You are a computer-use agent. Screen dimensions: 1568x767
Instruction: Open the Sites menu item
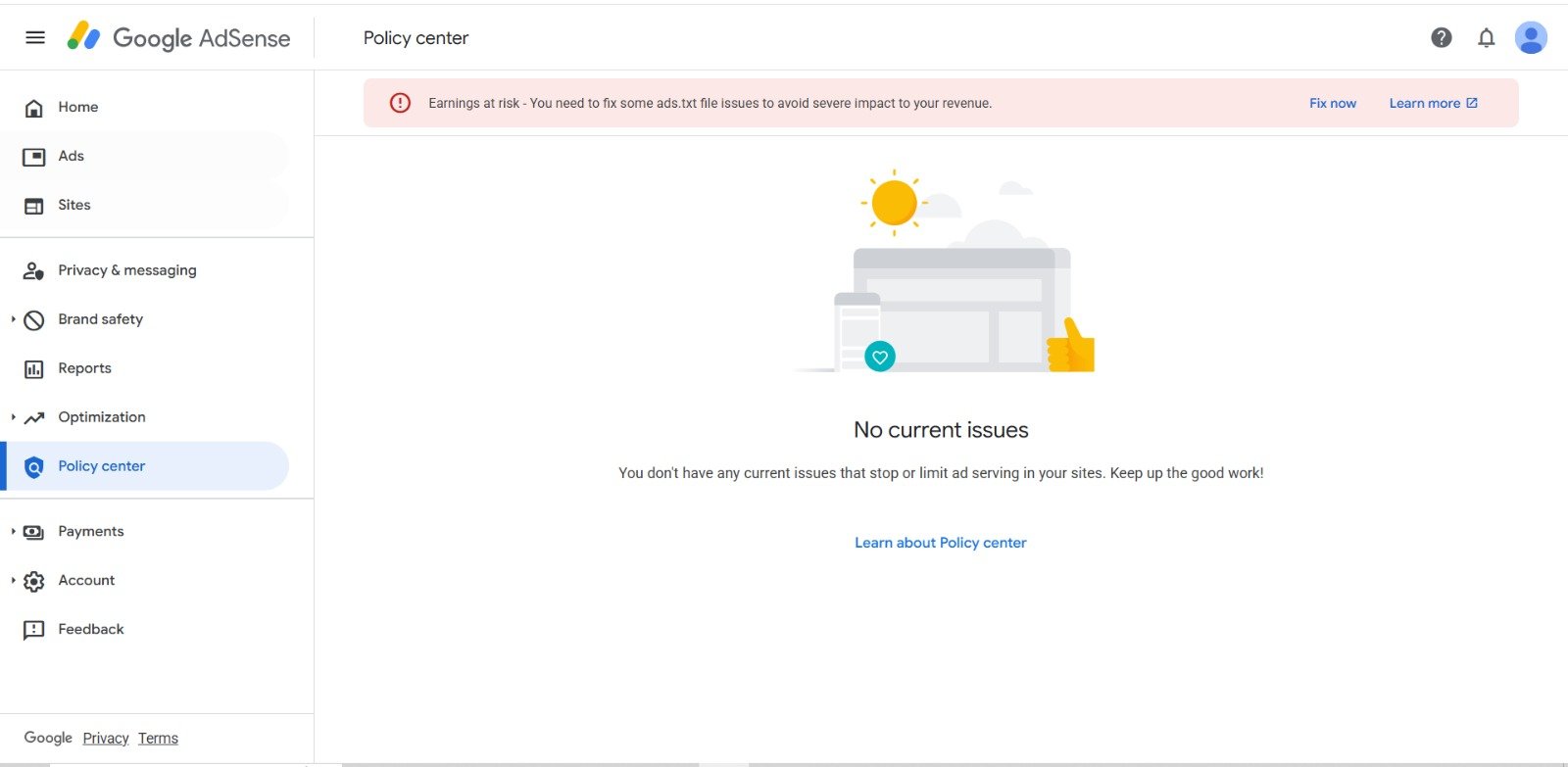[73, 205]
